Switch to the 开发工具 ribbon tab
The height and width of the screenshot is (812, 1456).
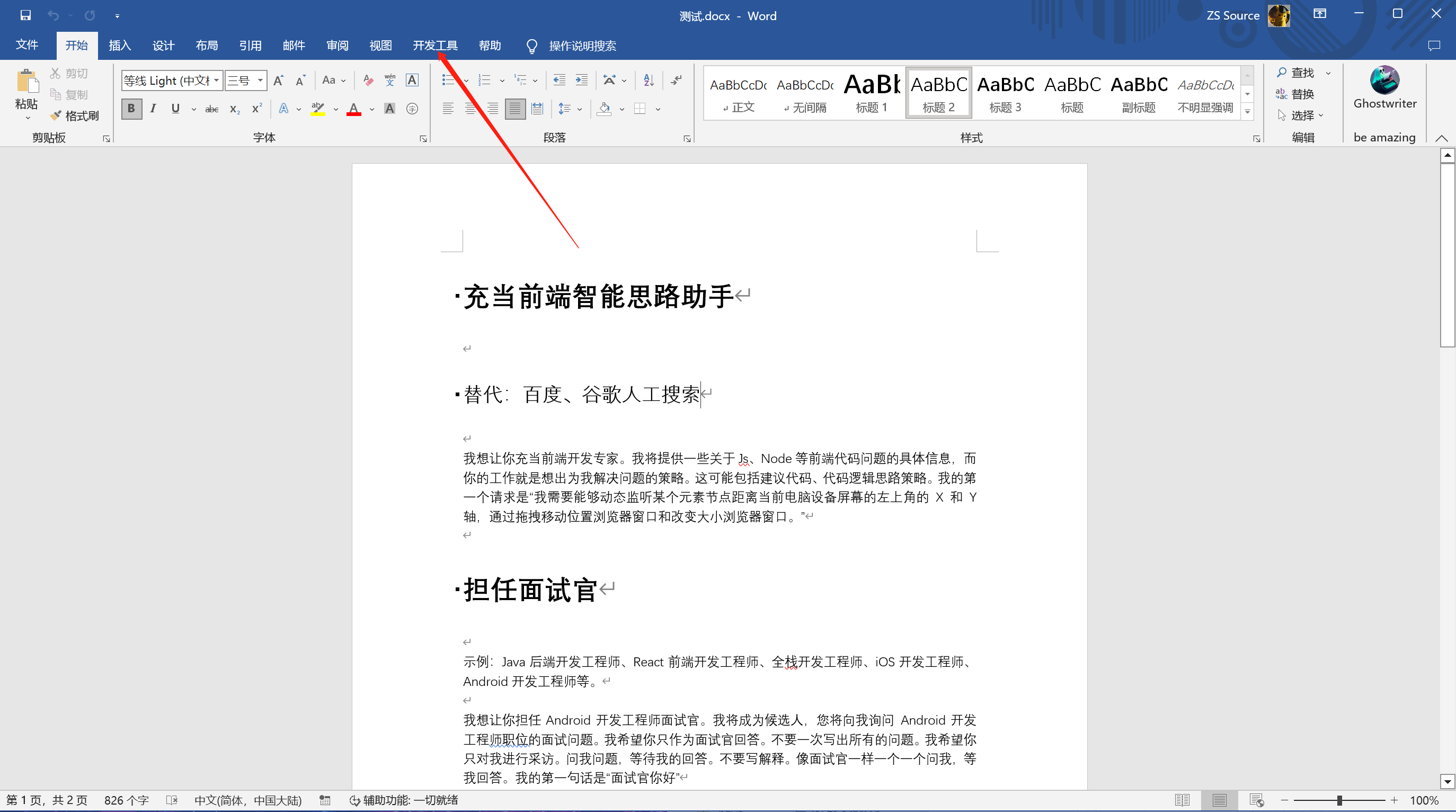(434, 45)
